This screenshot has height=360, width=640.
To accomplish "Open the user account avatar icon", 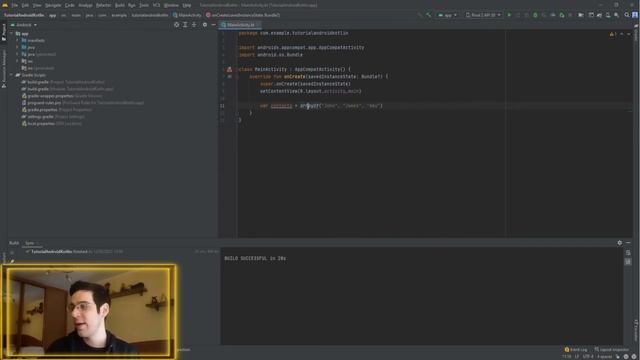I will [635, 15].
